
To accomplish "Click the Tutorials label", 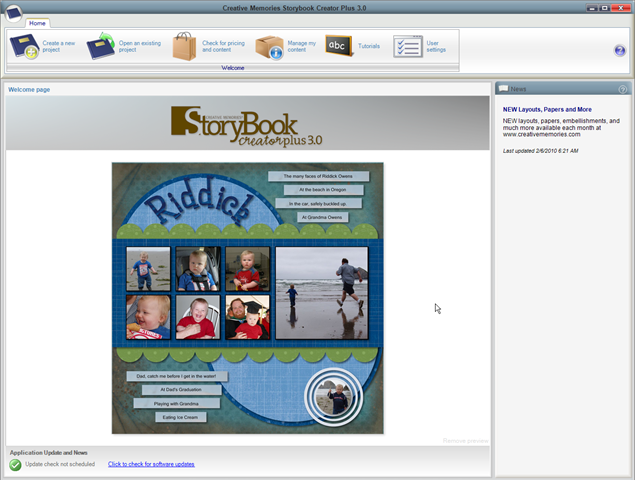I will click(x=369, y=46).
